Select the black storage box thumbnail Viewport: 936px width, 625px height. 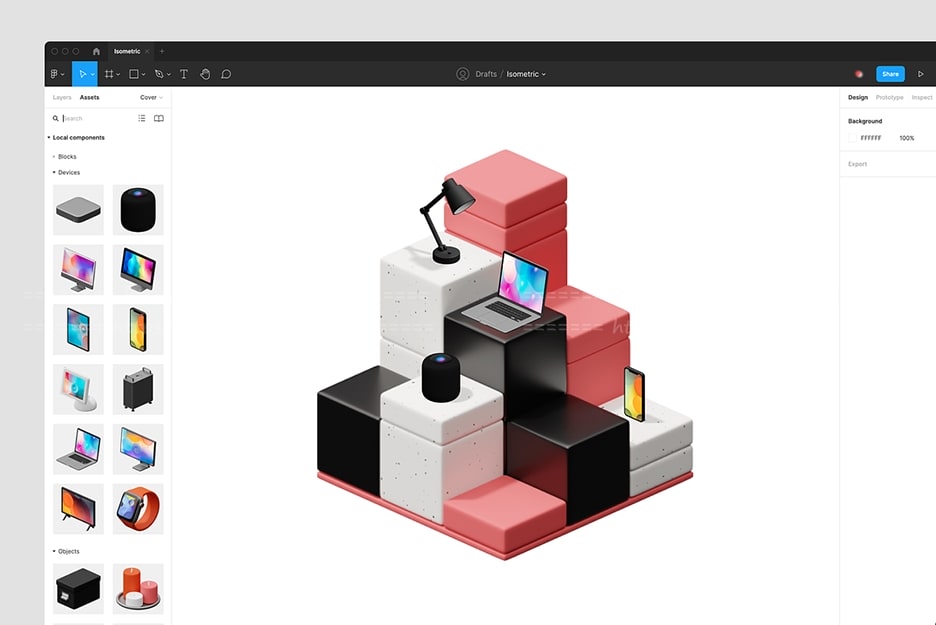tap(78, 589)
